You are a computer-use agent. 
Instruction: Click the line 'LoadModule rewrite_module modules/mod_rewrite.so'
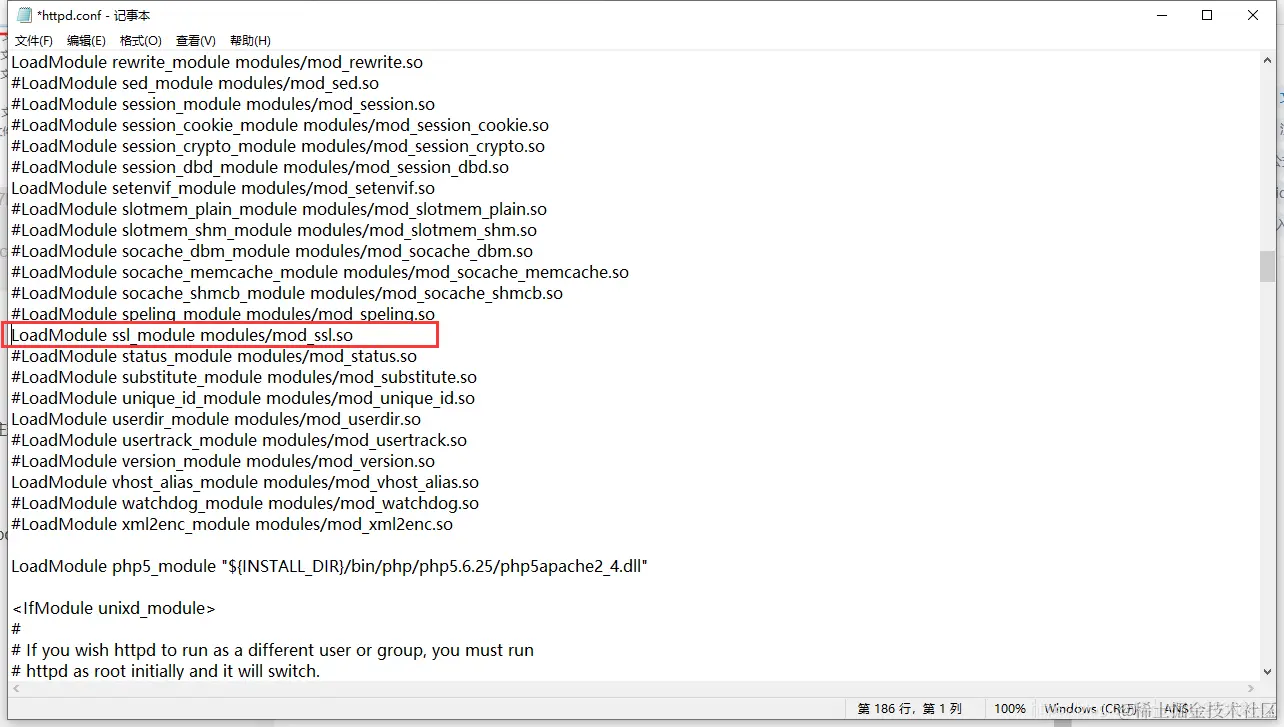point(217,62)
